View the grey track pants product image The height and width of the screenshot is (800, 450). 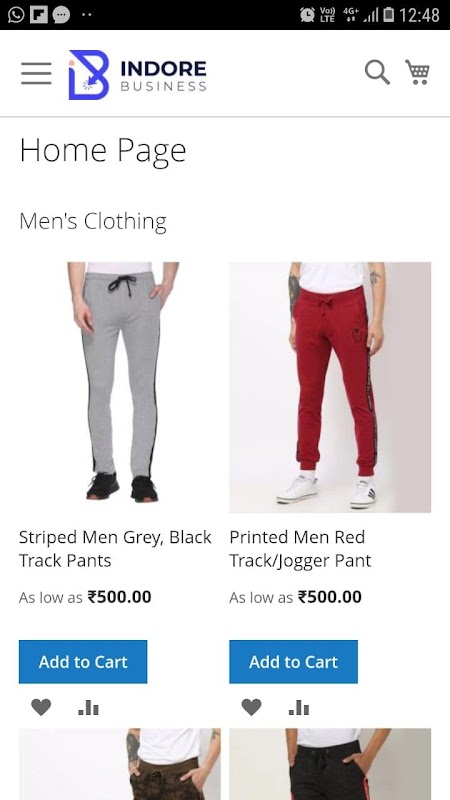point(120,387)
